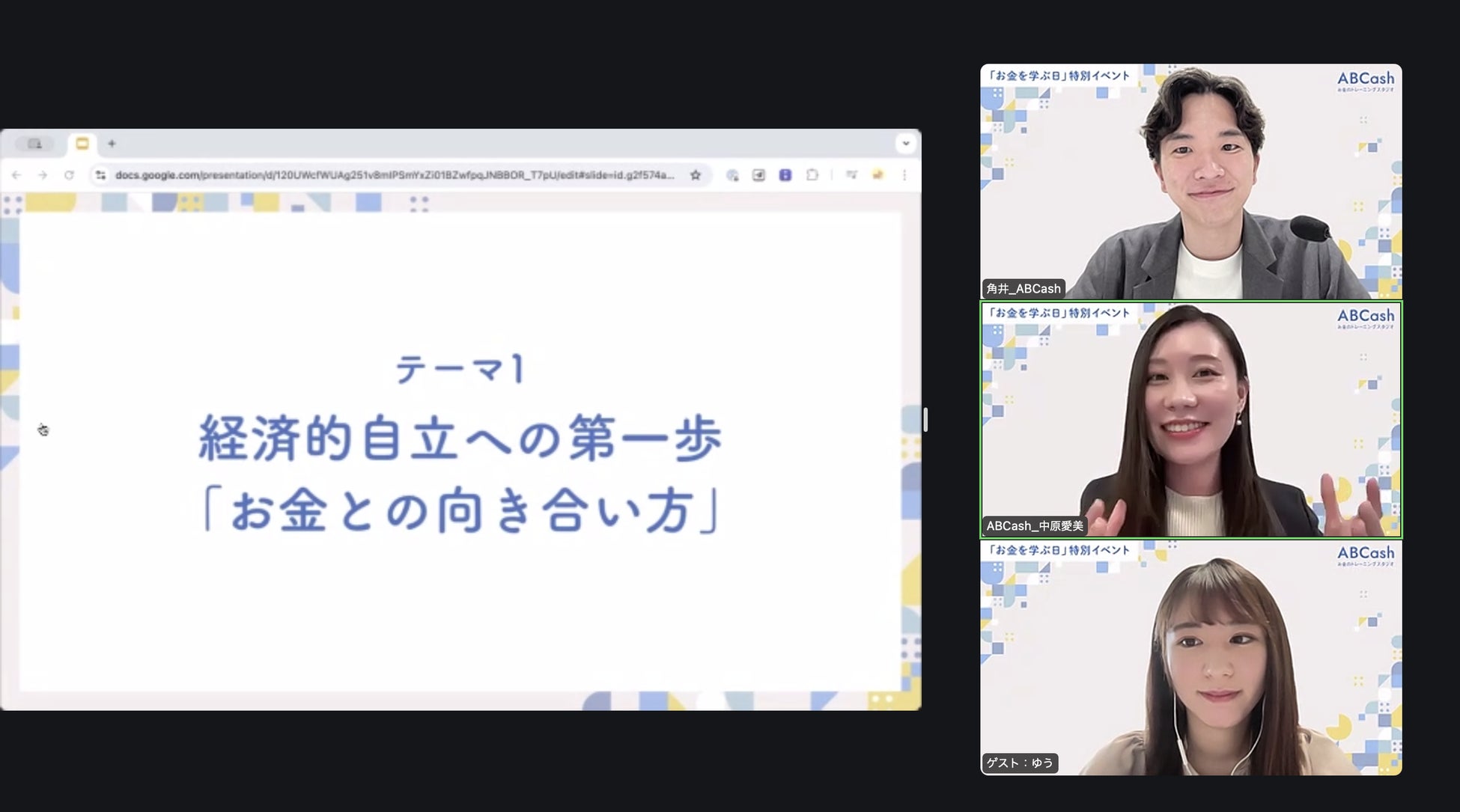Open the Extensions puzzle icon
This screenshot has width=1460, height=812.
(812, 175)
